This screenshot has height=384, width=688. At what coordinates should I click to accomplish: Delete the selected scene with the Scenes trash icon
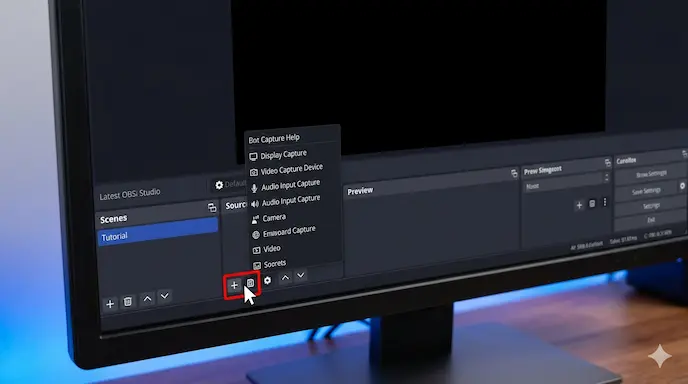128,301
